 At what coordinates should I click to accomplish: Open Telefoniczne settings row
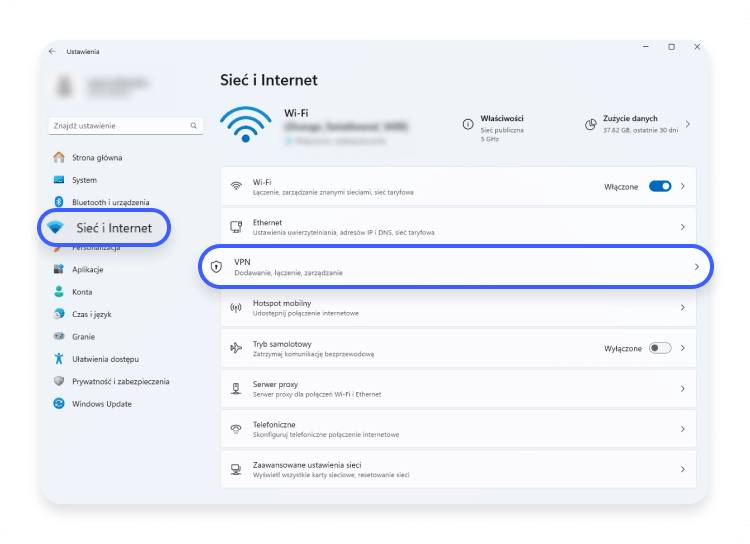458,429
